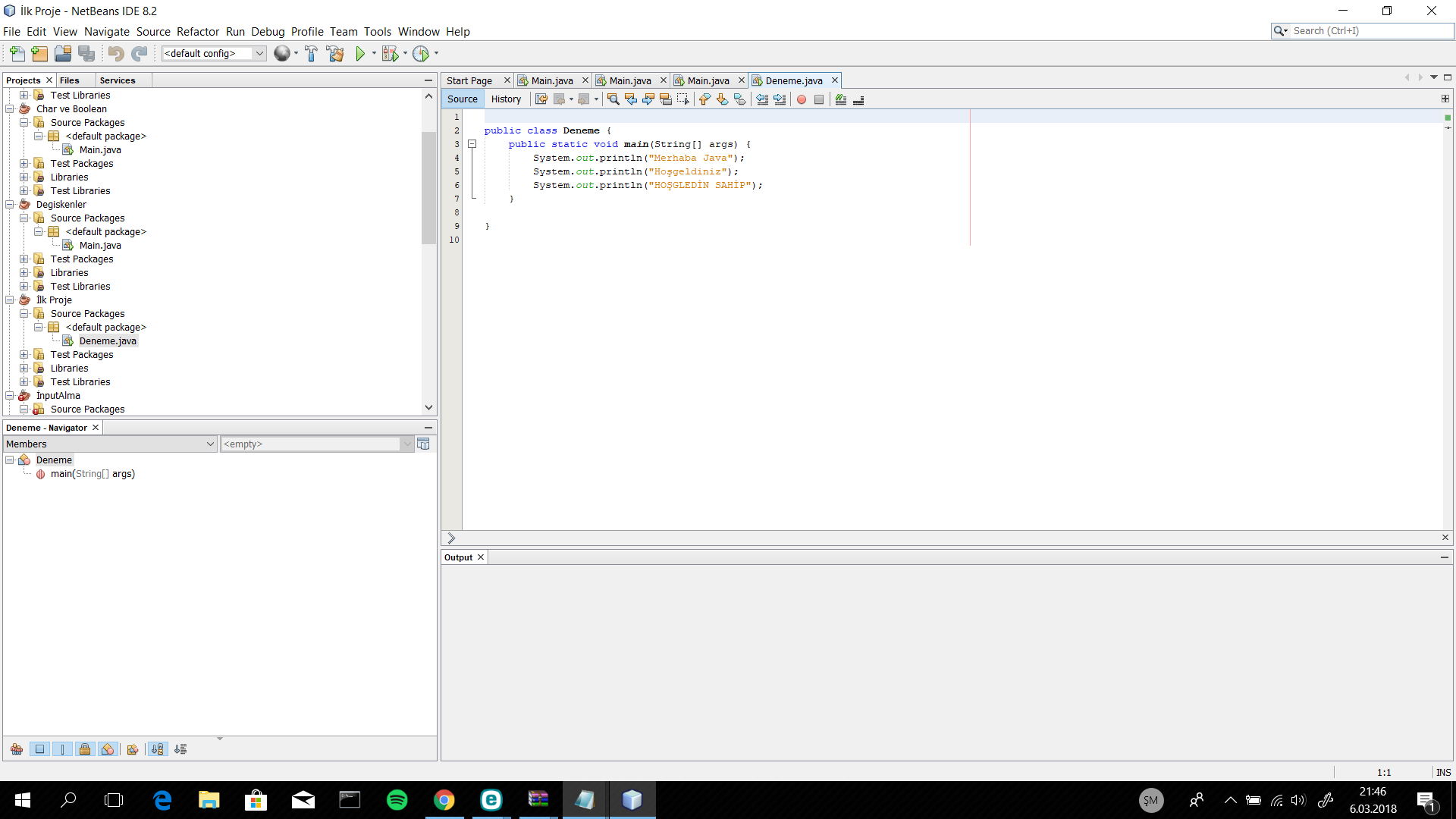
Task: Switch to the Files panel tab
Action: click(69, 80)
